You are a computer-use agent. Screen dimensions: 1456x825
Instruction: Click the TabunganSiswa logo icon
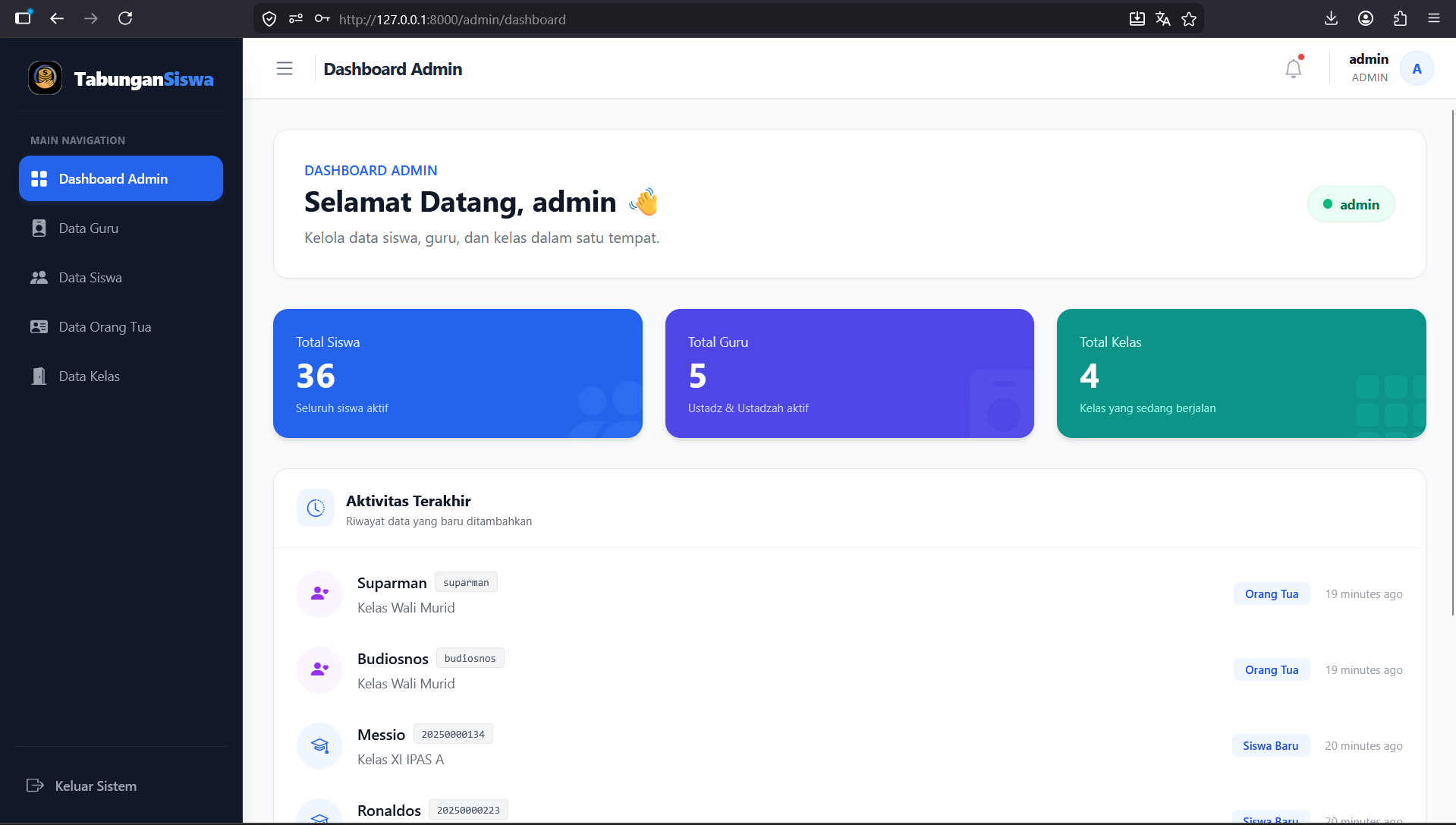tap(45, 78)
